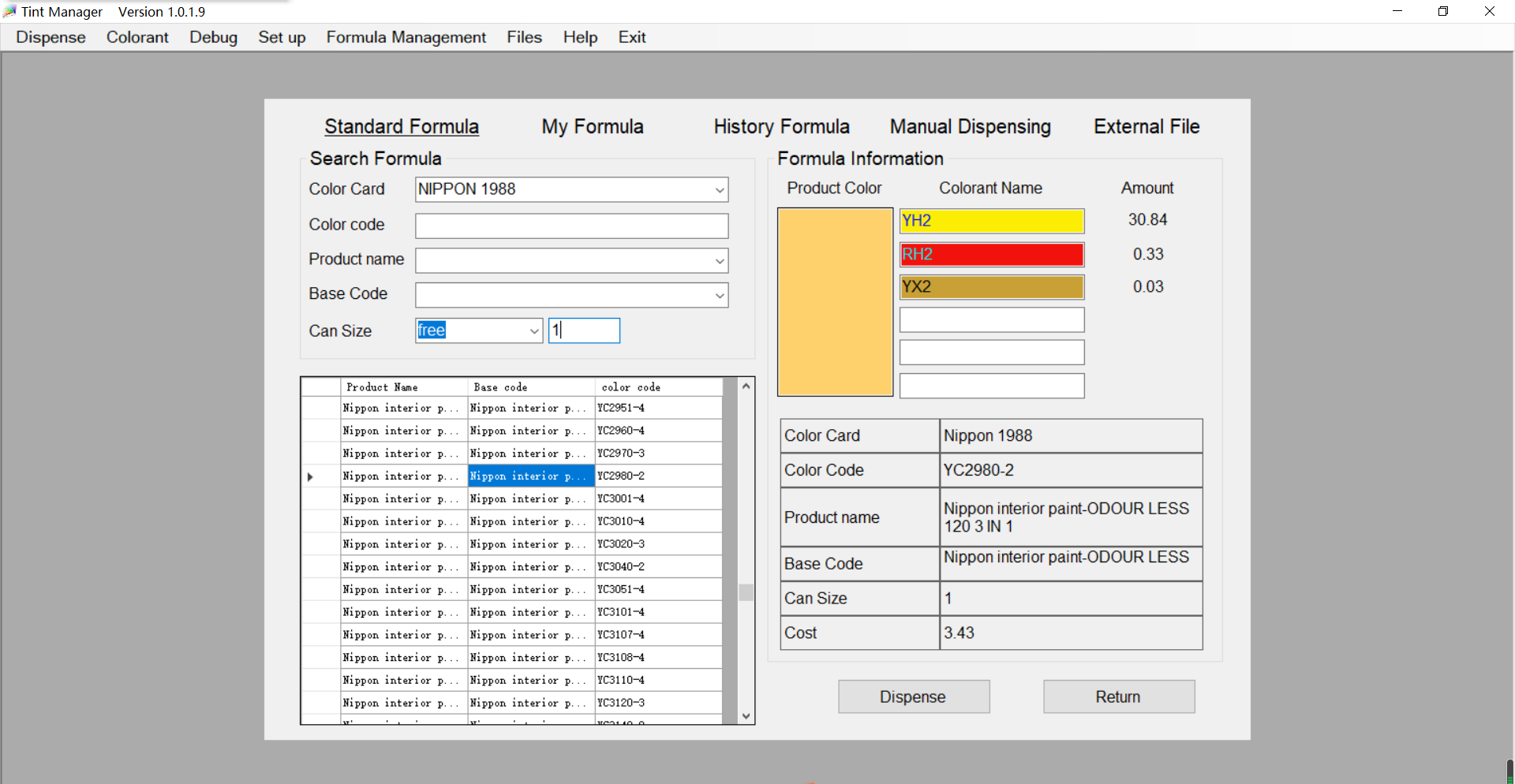Click the formula list scrollbar thumb
The image size is (1515, 784).
(746, 592)
